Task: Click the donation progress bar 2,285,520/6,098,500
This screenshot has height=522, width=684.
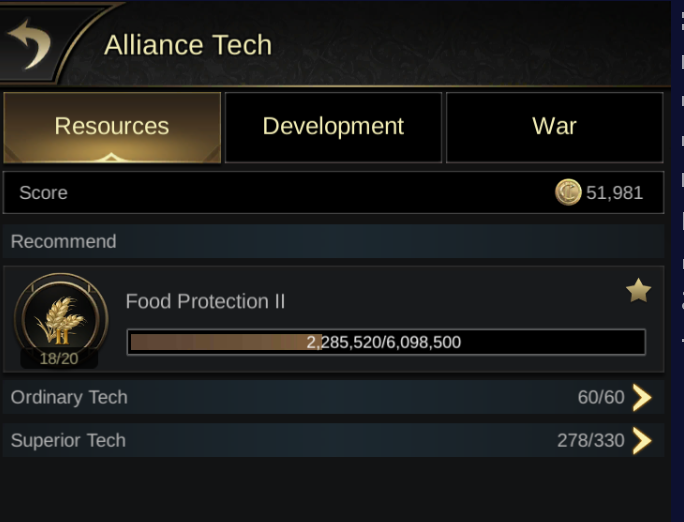Action: [x=386, y=342]
